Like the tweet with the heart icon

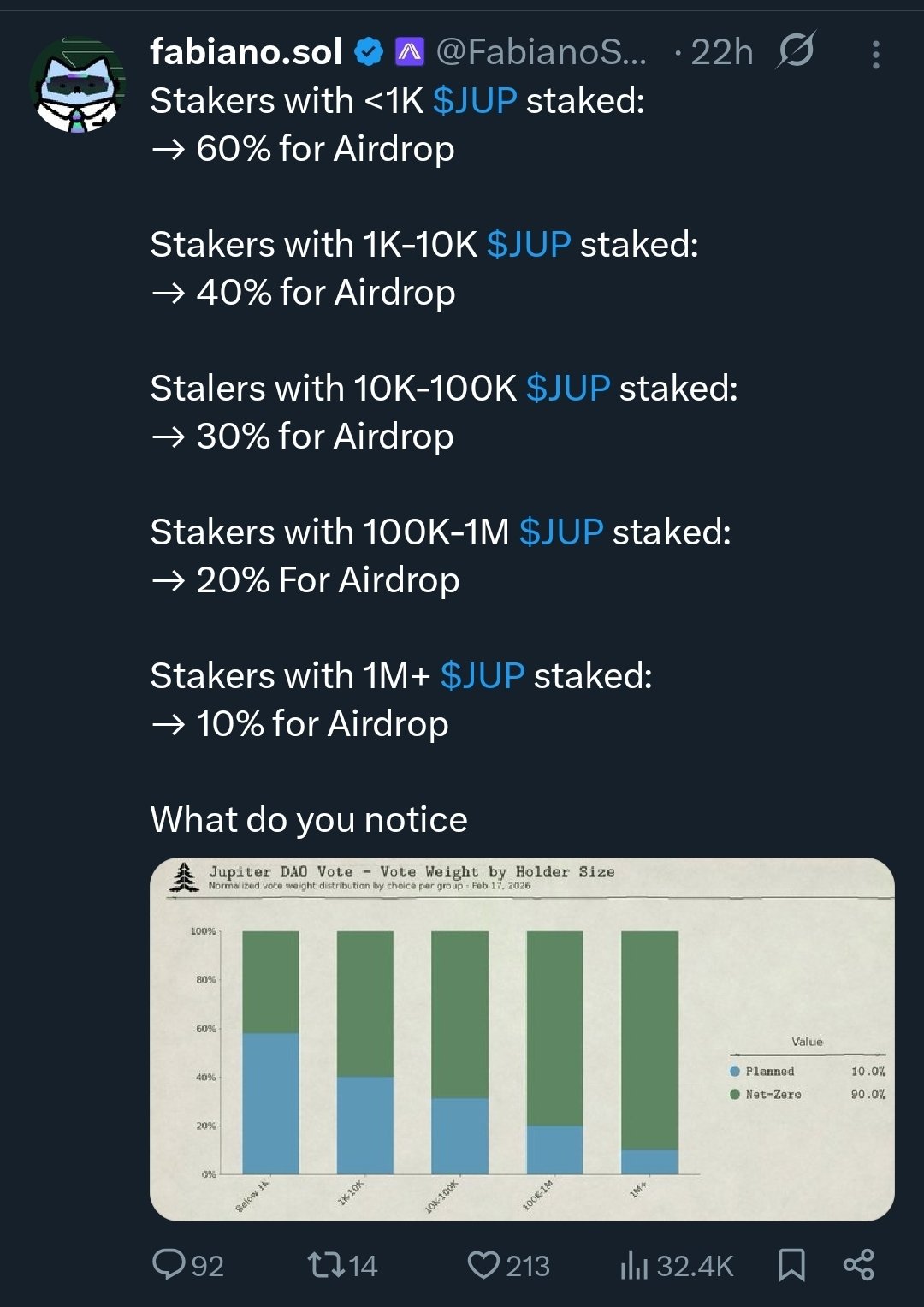[483, 1264]
